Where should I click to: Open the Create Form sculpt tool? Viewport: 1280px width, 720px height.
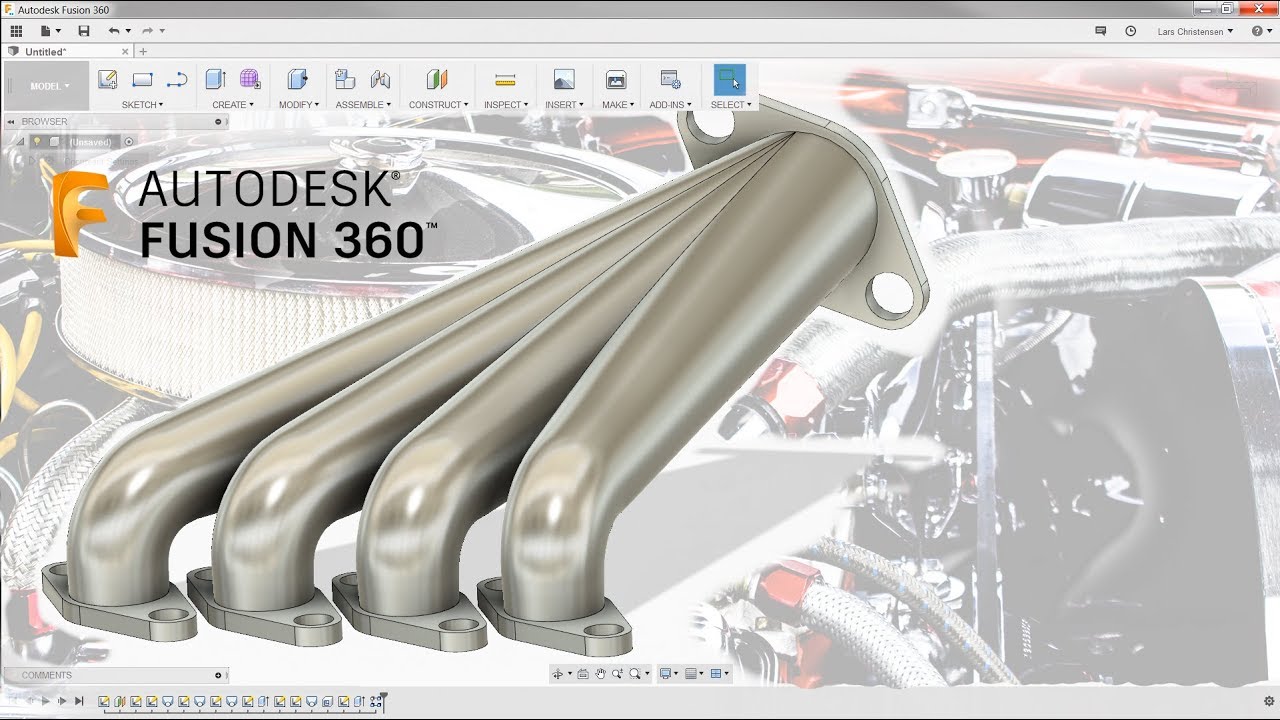(x=250, y=80)
